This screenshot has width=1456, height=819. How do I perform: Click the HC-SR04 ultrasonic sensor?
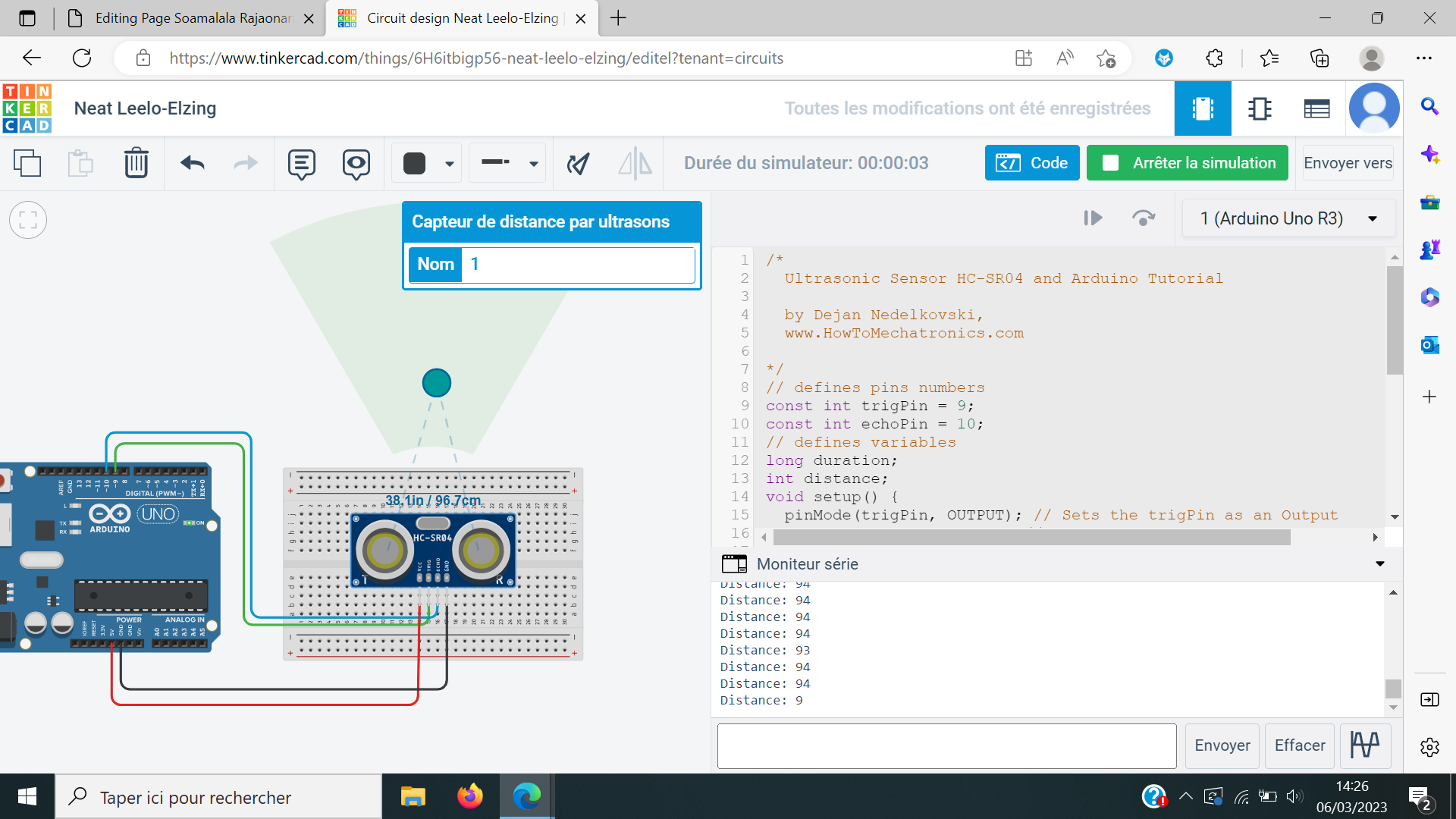[433, 551]
